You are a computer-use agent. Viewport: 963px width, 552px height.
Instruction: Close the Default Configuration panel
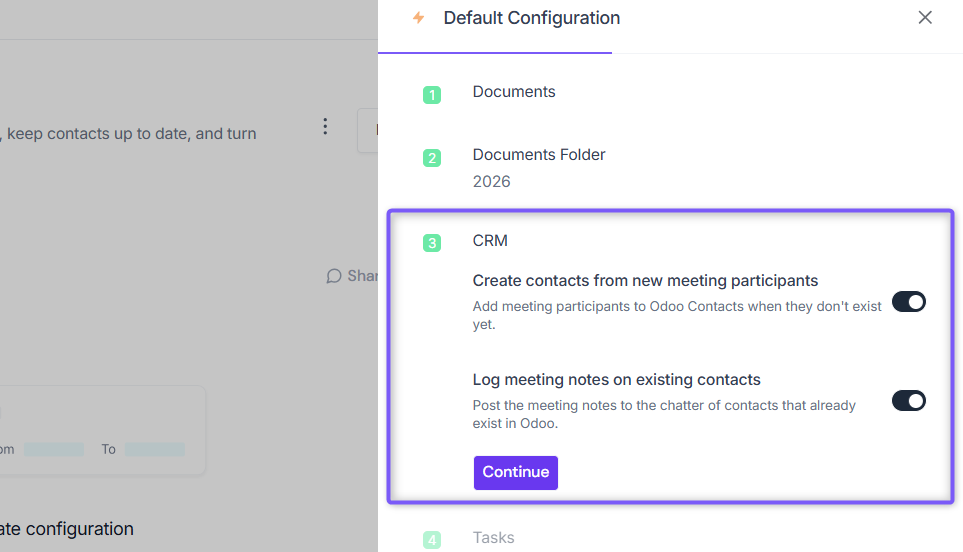[x=925, y=18]
